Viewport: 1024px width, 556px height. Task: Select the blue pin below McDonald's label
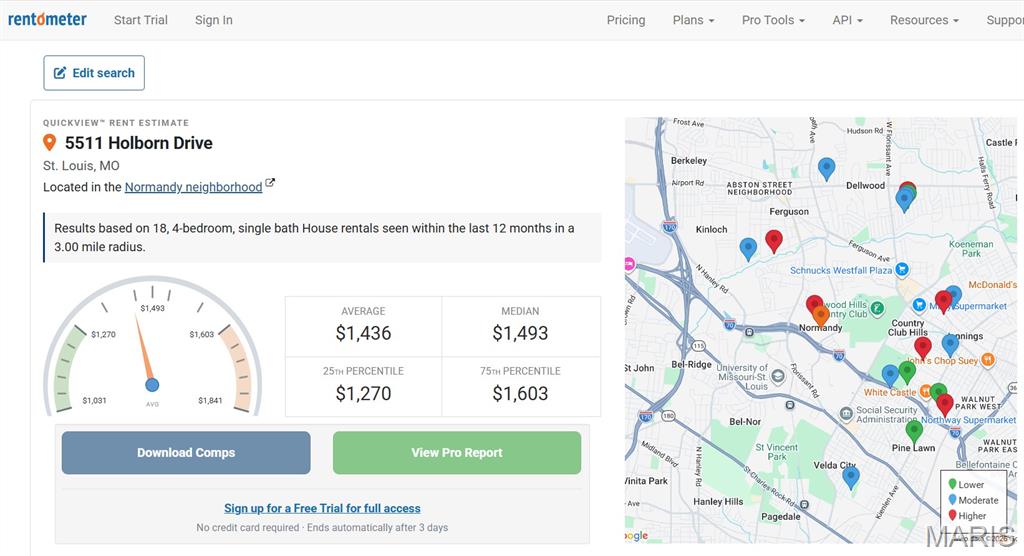tap(954, 295)
